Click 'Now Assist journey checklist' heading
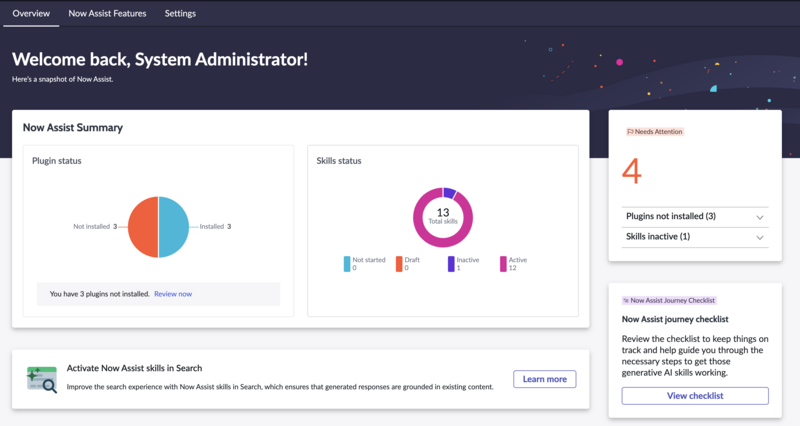Image resolution: width=800 pixels, height=426 pixels. pos(675,319)
